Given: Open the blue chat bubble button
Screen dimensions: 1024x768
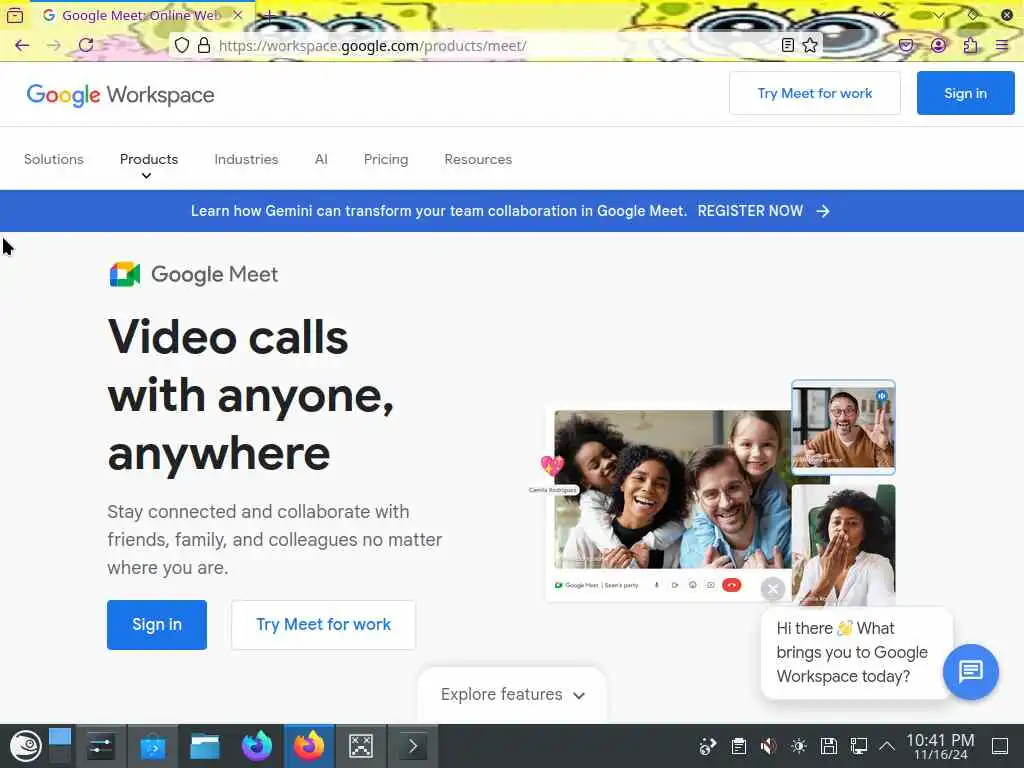Looking at the screenshot, I should pos(970,671).
